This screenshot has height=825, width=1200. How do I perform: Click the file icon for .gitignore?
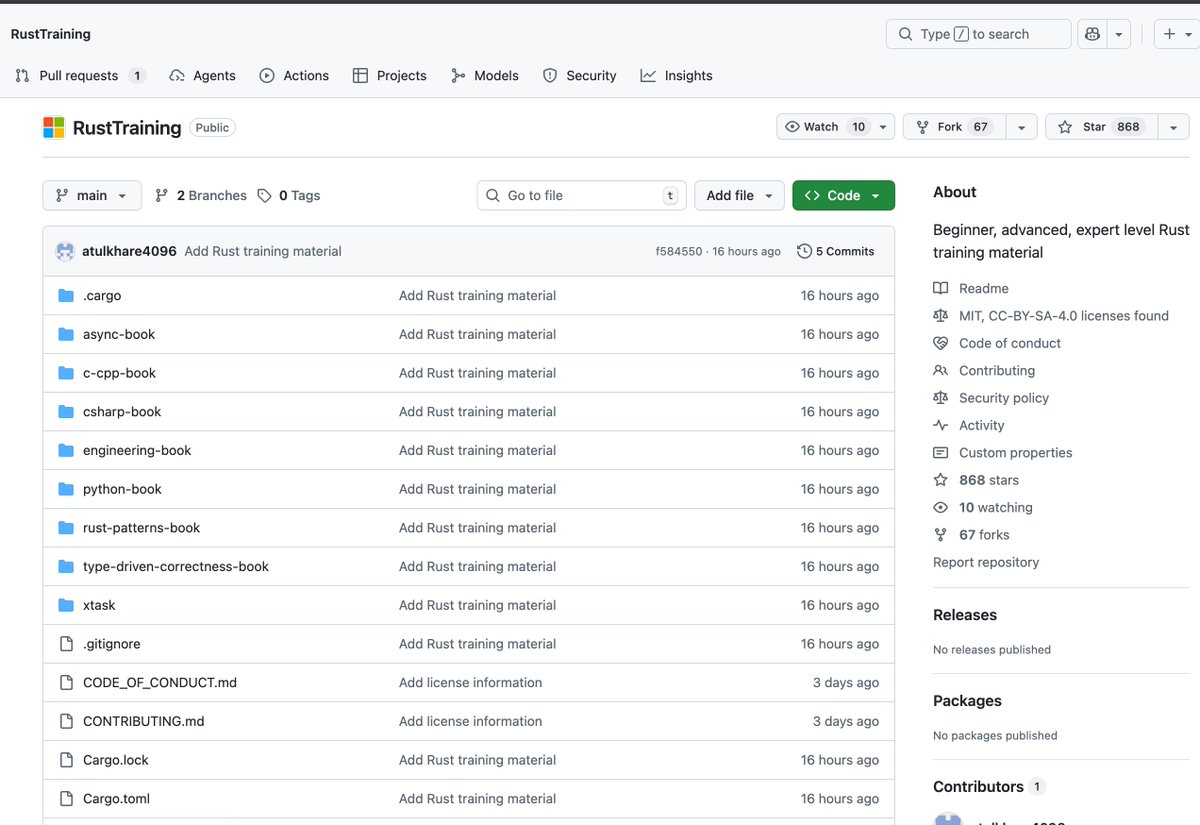(x=66, y=644)
